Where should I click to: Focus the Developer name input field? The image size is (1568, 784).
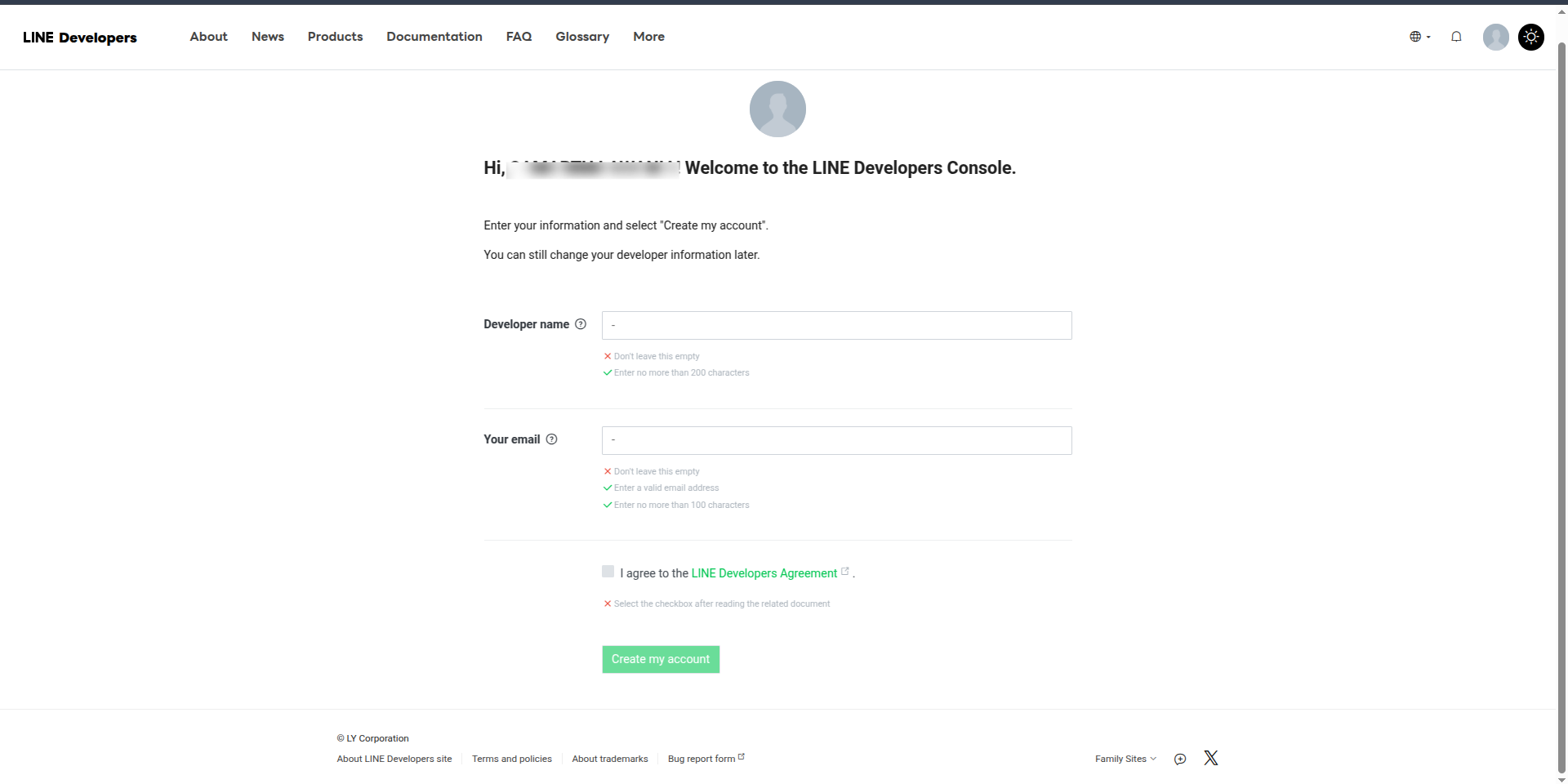(x=836, y=325)
